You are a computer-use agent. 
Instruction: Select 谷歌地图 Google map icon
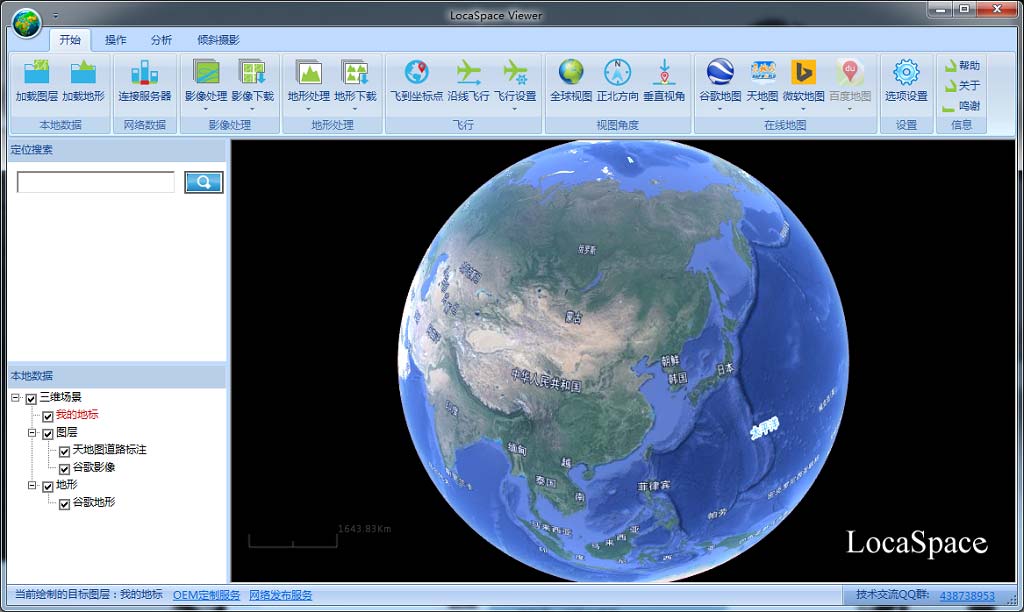point(720,72)
